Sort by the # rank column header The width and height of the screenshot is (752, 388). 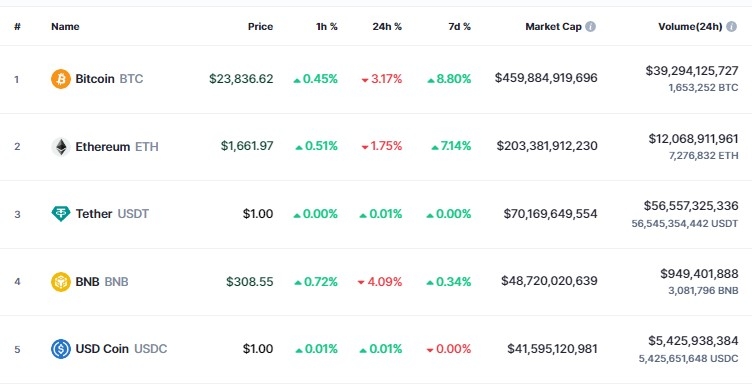pos(17,26)
